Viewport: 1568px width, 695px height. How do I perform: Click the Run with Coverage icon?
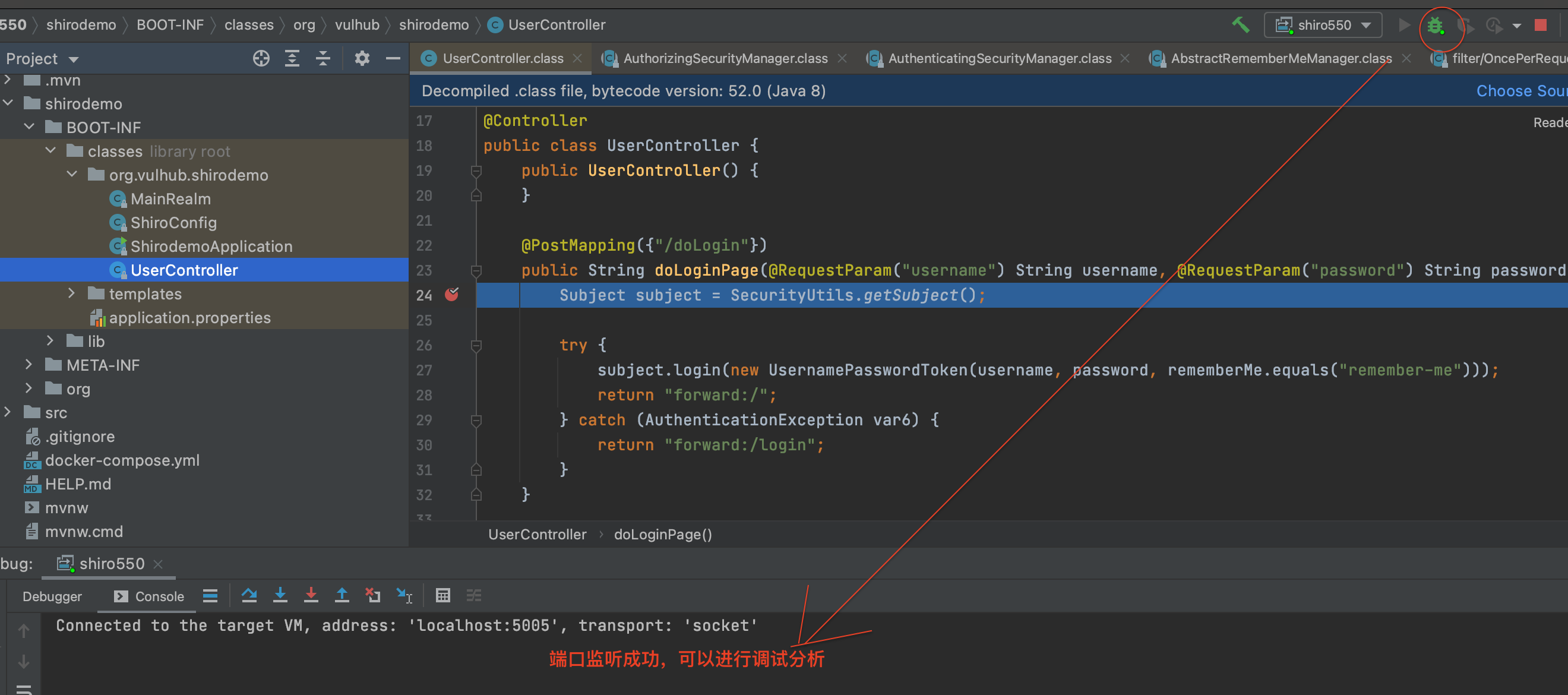click(x=1466, y=26)
